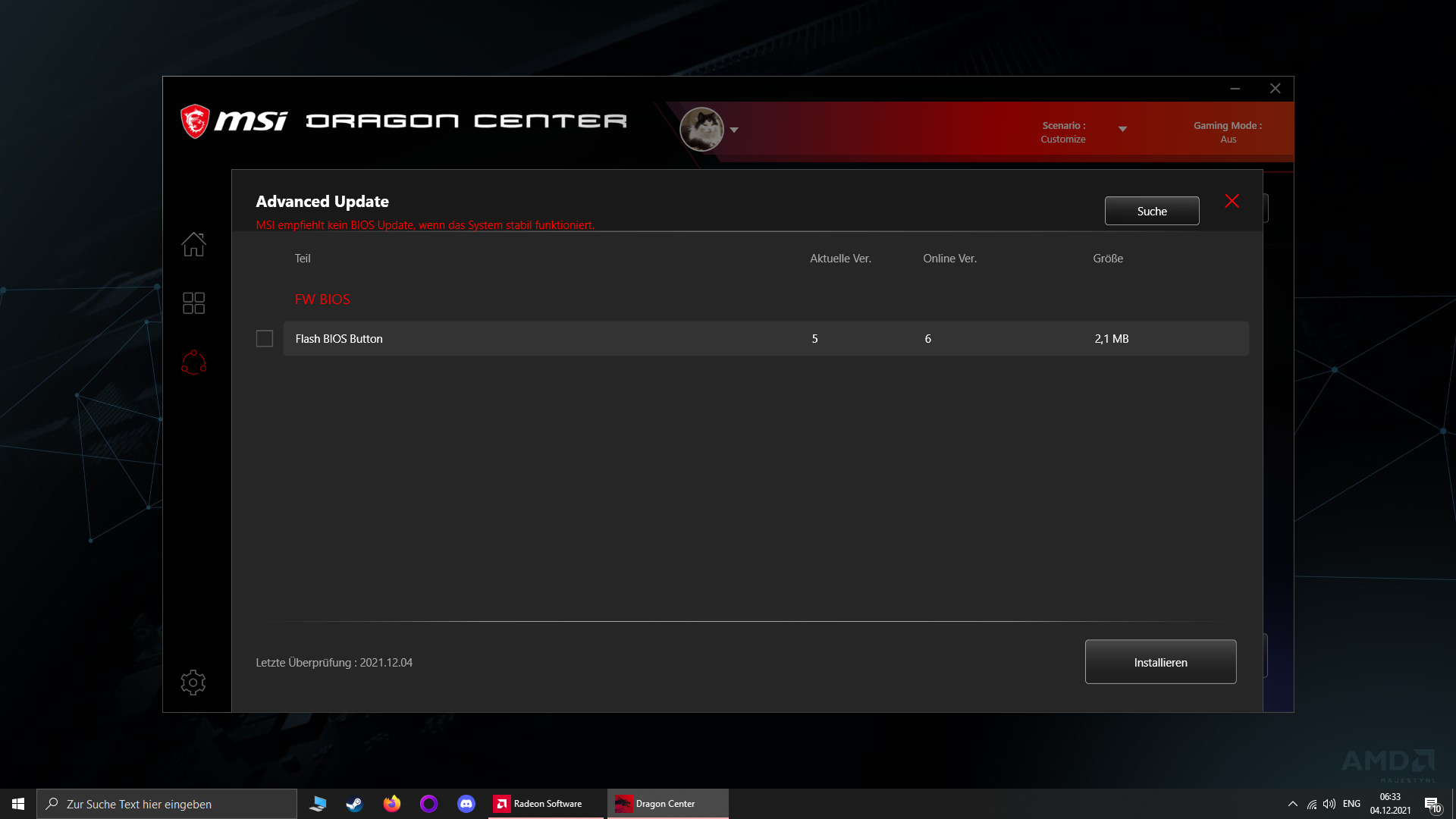The width and height of the screenshot is (1456, 819).
Task: Toggle Gaming Mode Aus
Action: pos(1227,132)
